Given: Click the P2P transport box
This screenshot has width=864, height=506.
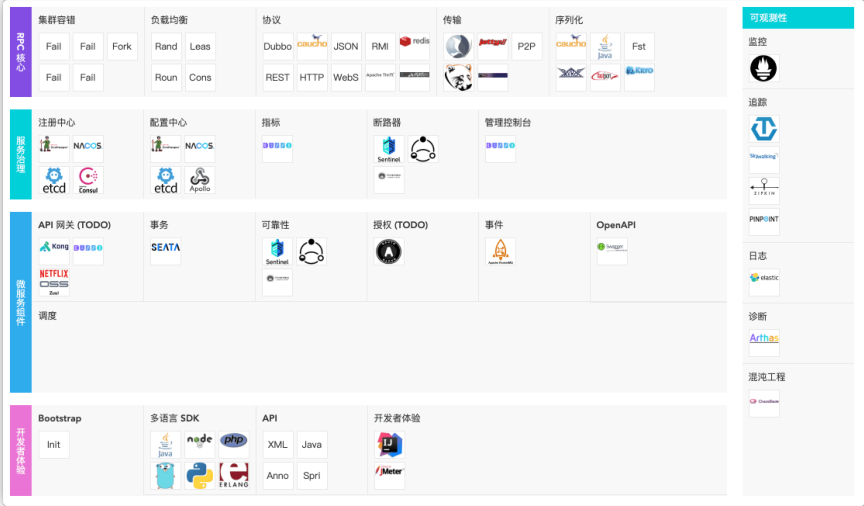Looking at the screenshot, I should 526,47.
